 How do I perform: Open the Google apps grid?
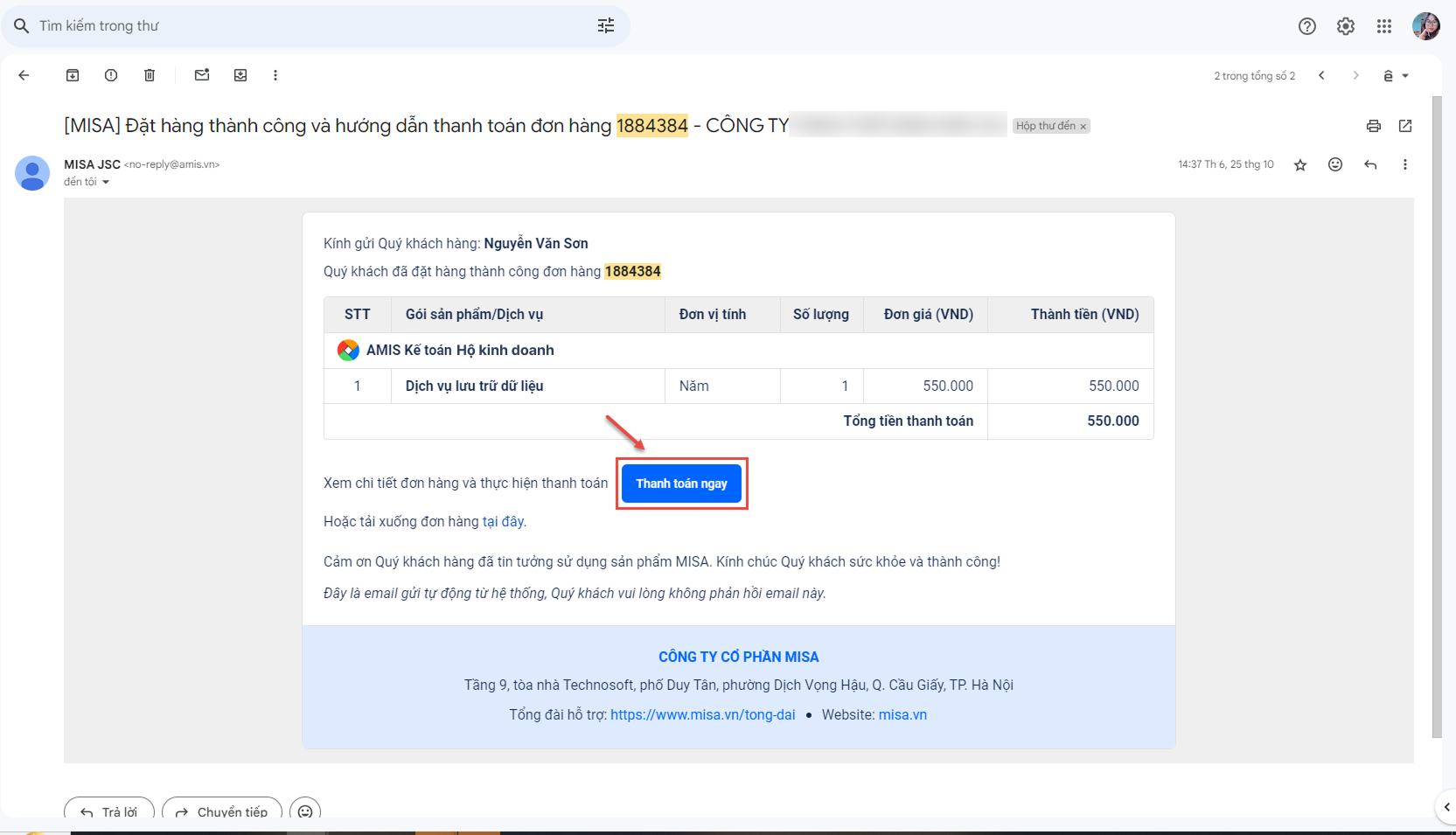pos(1384,26)
